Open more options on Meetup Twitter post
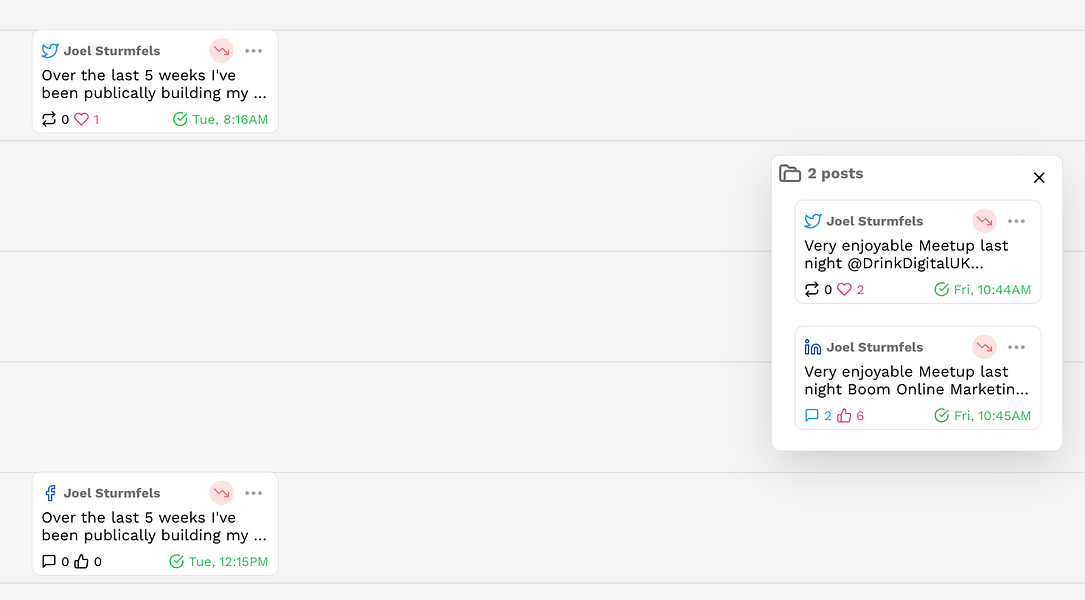 1017,221
